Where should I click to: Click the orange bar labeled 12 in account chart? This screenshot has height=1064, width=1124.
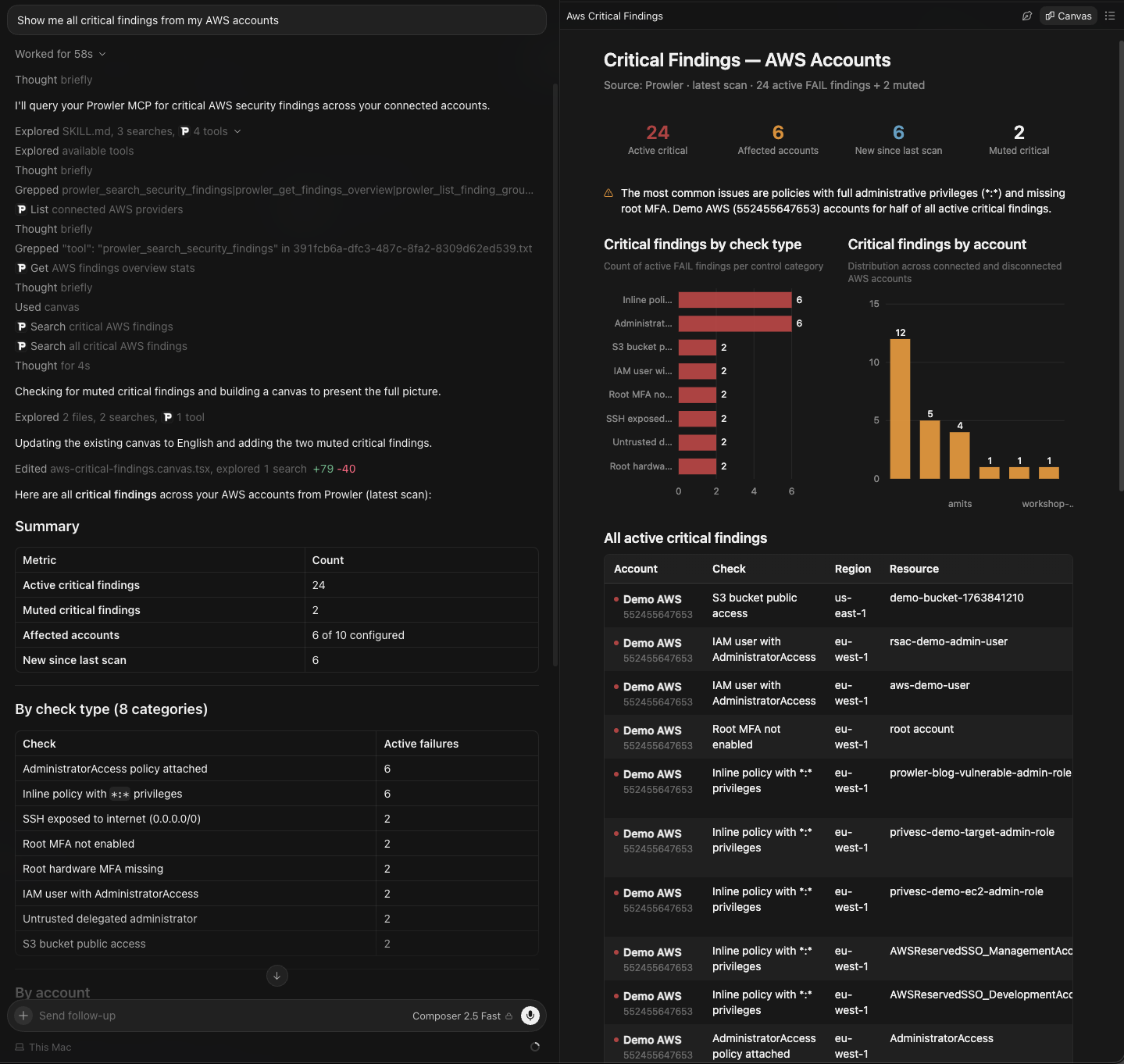(900, 409)
